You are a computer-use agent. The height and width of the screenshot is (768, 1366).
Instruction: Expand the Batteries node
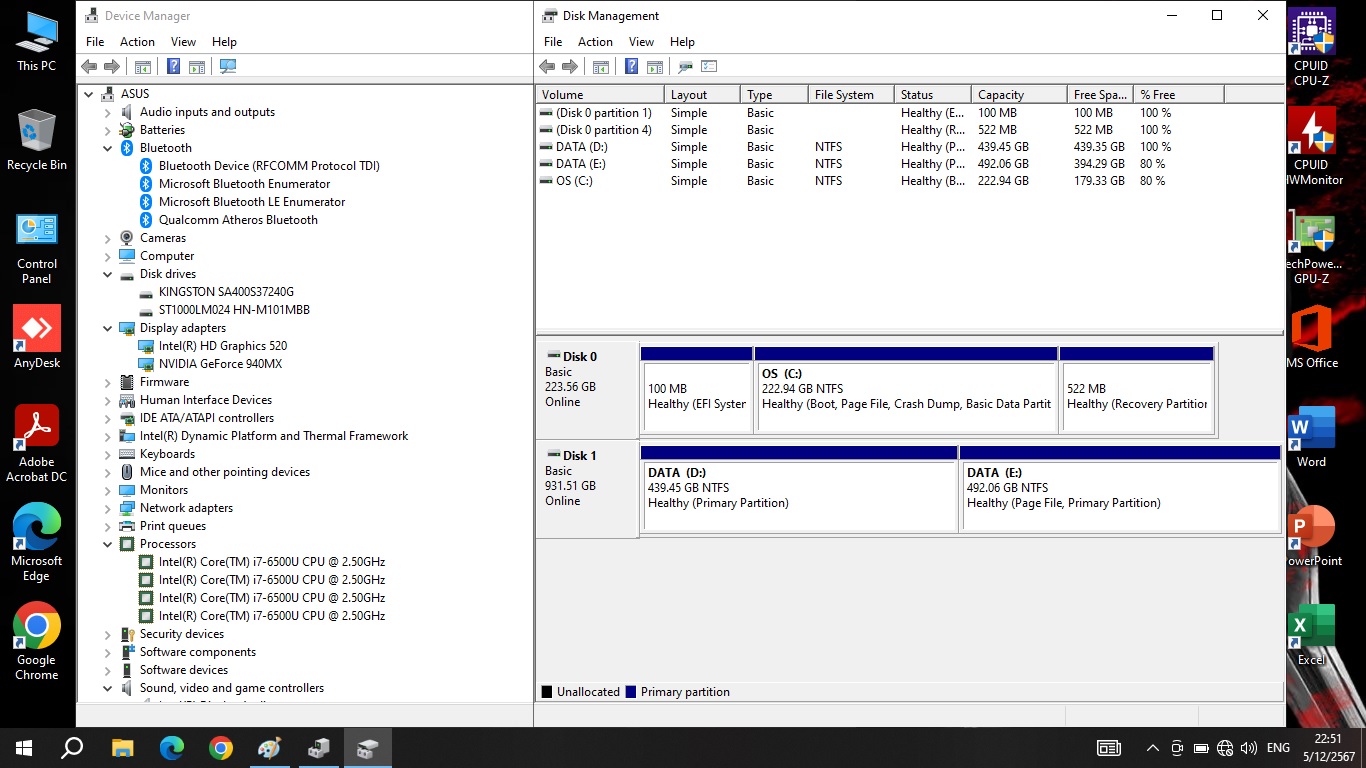[107, 130]
